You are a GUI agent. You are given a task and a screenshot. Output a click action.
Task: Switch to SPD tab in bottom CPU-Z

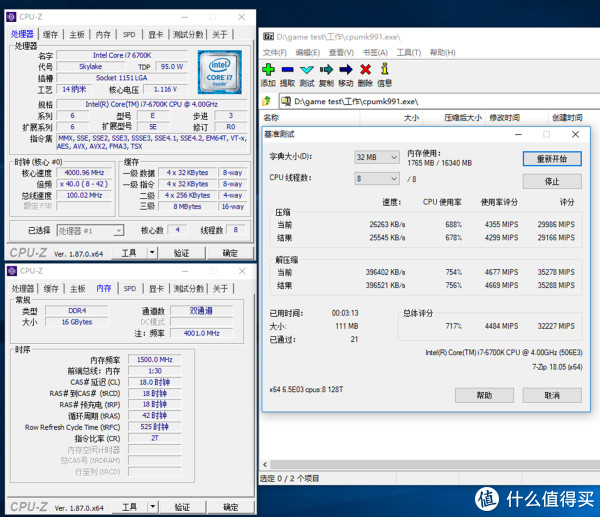(130, 289)
